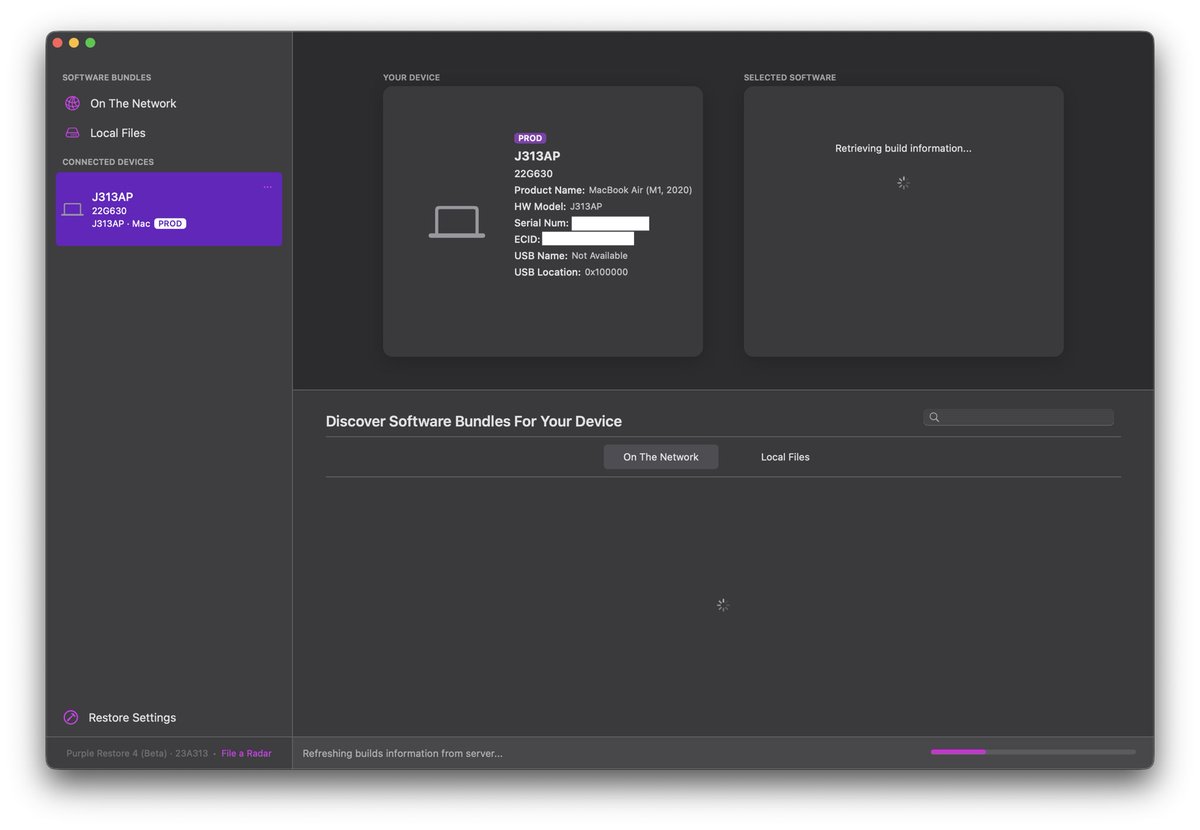The width and height of the screenshot is (1200, 830).
Task: Click Retrieving build information text
Action: [903, 148]
